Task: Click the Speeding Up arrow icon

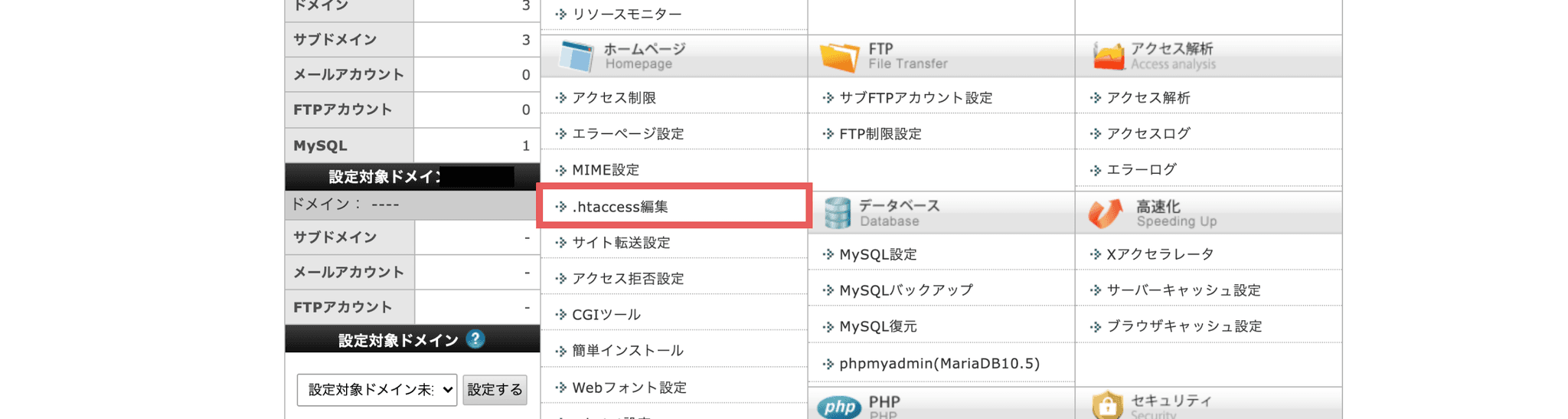Action: tap(1106, 214)
